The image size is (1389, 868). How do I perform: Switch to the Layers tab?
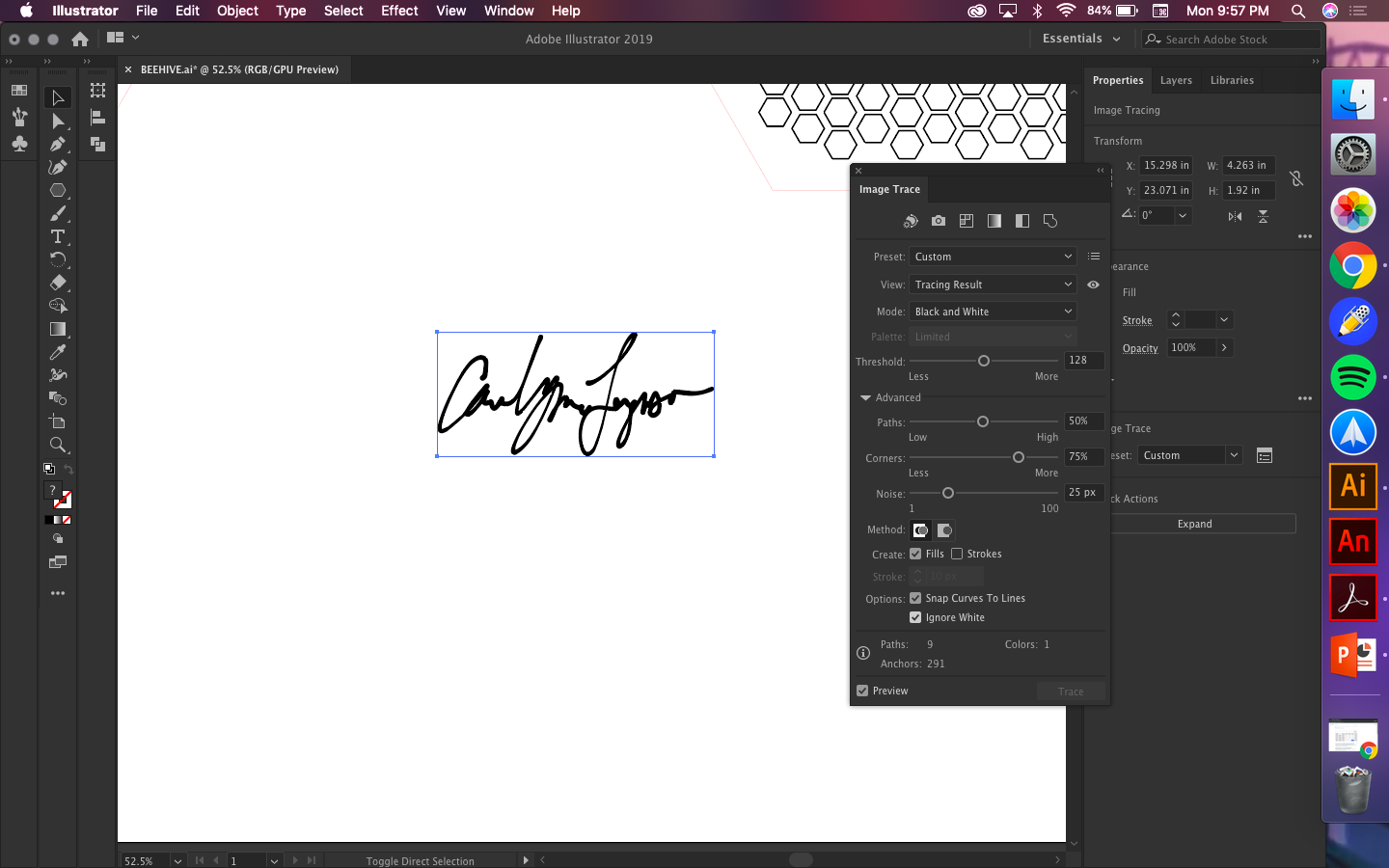point(1176,80)
